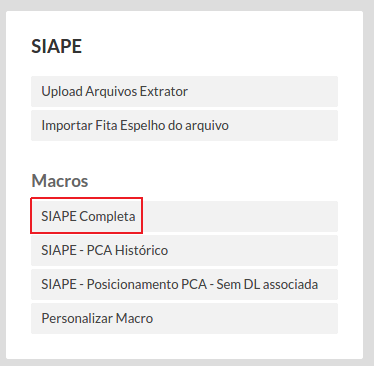Choose the first macro under Macros
Screen dimensions: 374x366
pyautogui.click(x=184, y=216)
